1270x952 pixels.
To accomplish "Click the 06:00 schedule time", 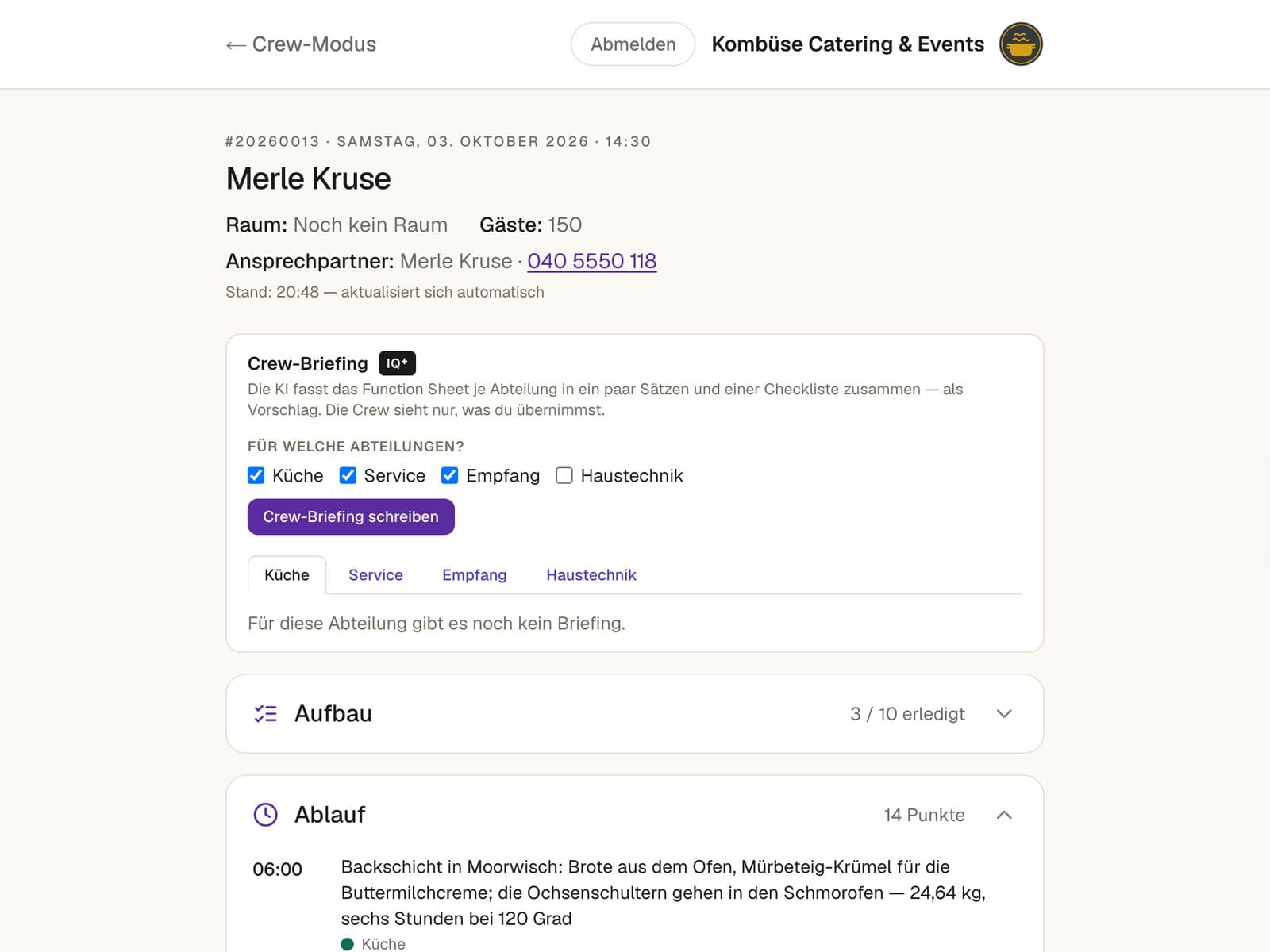I will click(x=277, y=869).
